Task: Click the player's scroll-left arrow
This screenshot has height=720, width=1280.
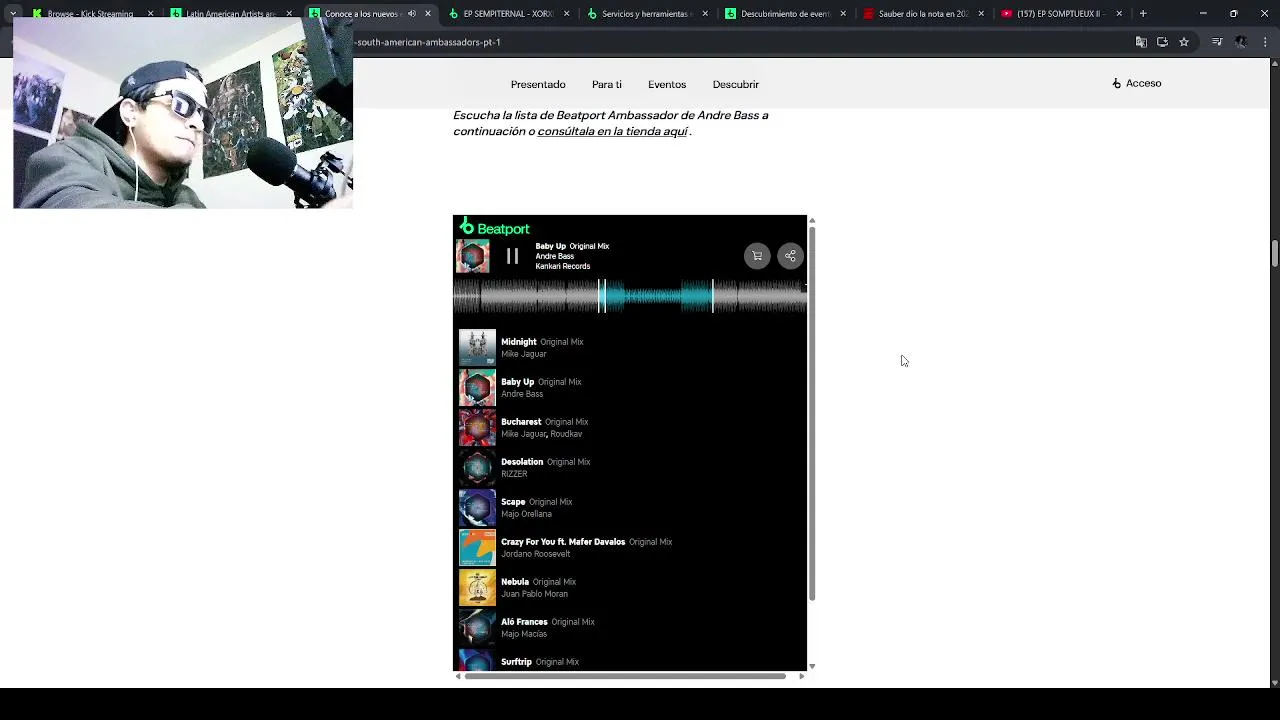Action: coord(458,676)
